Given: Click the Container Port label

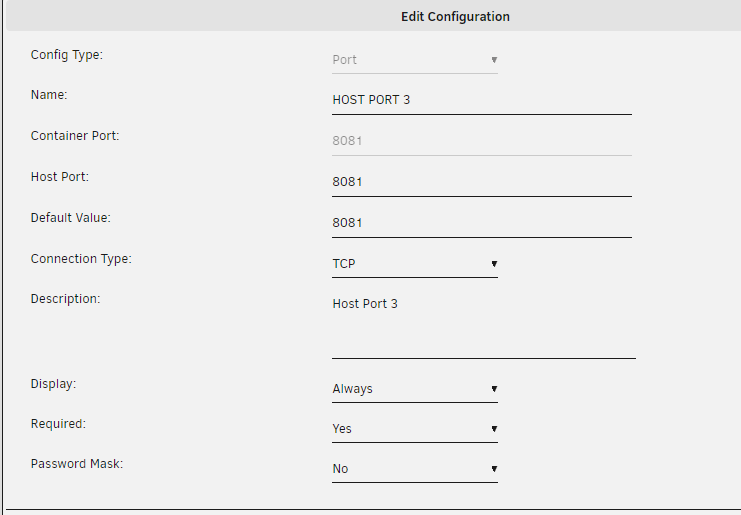Looking at the screenshot, I should pyautogui.click(x=75, y=136).
